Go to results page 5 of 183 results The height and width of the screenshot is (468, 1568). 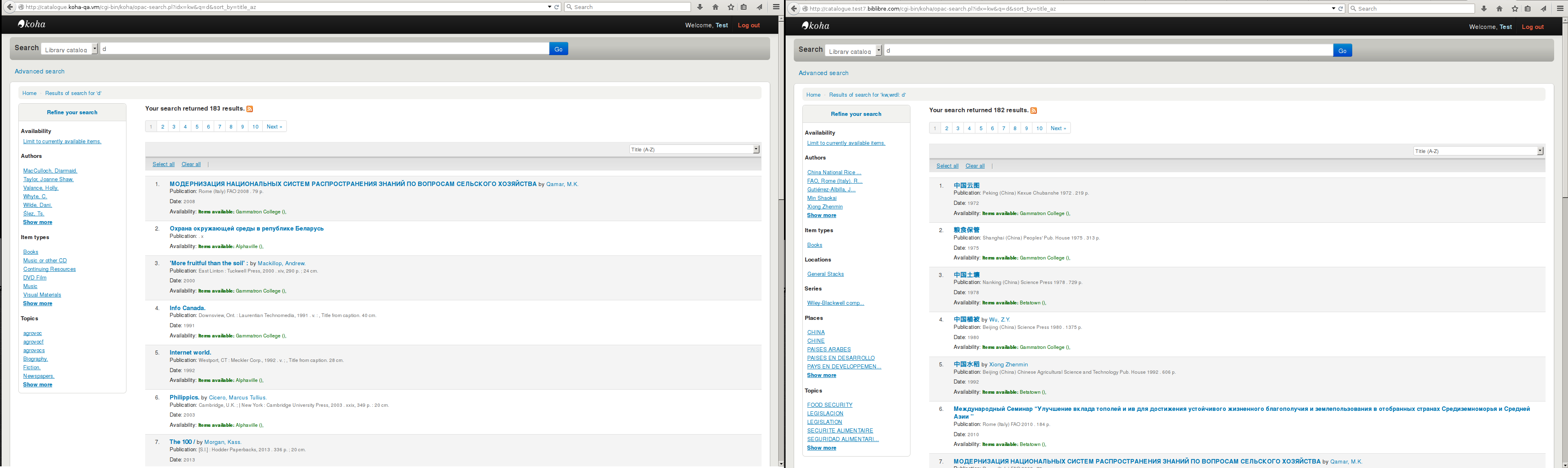(197, 126)
